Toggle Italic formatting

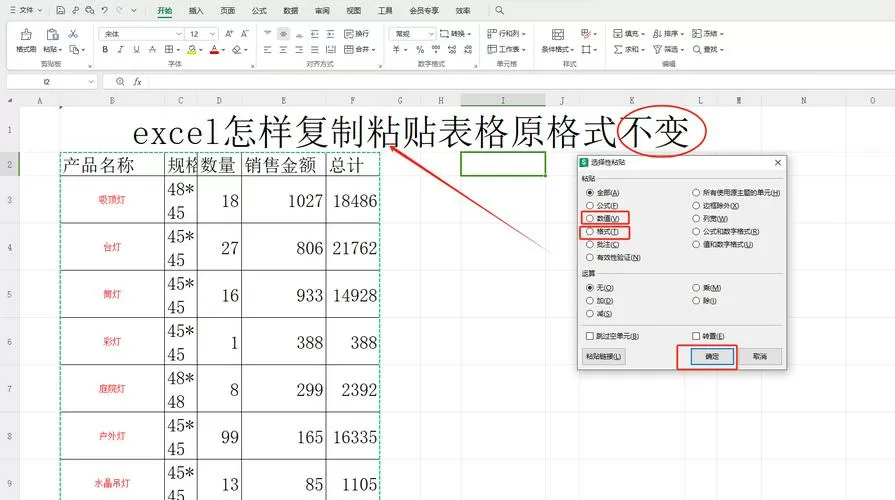(x=120, y=50)
